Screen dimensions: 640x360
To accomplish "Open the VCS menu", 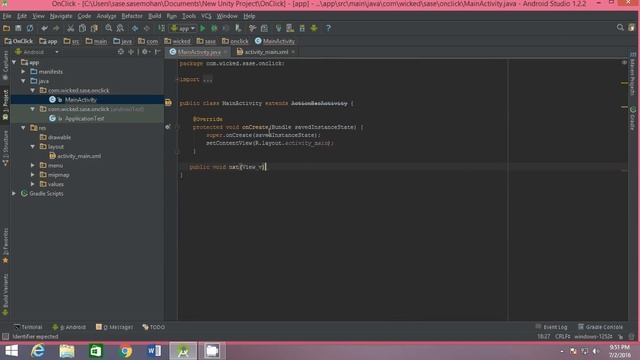I will click(206, 16).
